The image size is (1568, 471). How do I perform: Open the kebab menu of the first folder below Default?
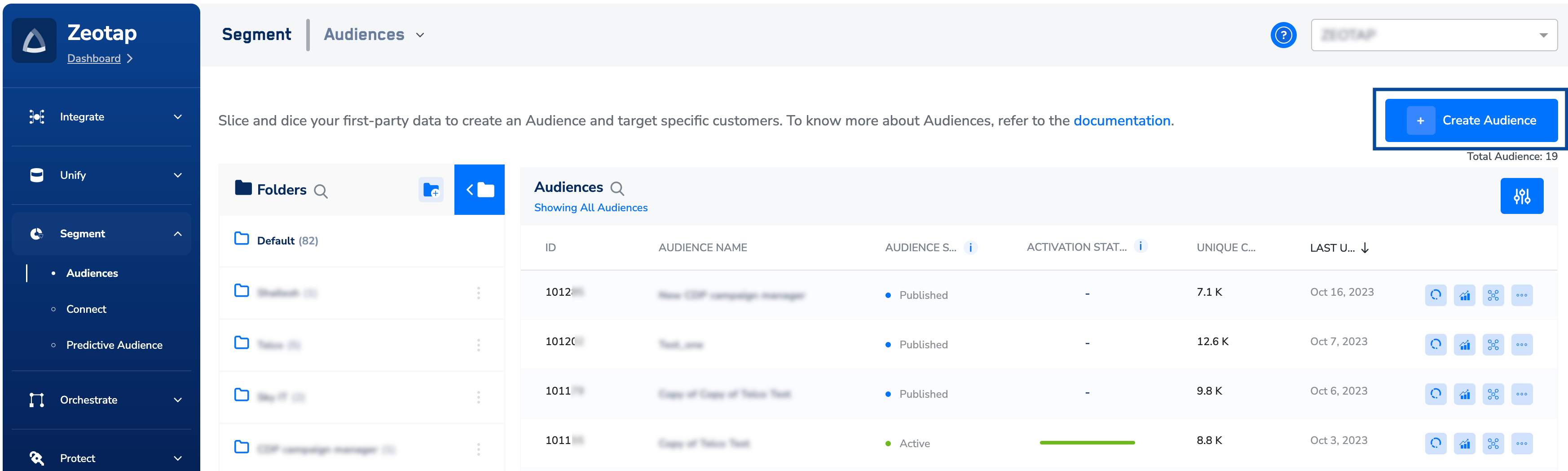pos(478,293)
